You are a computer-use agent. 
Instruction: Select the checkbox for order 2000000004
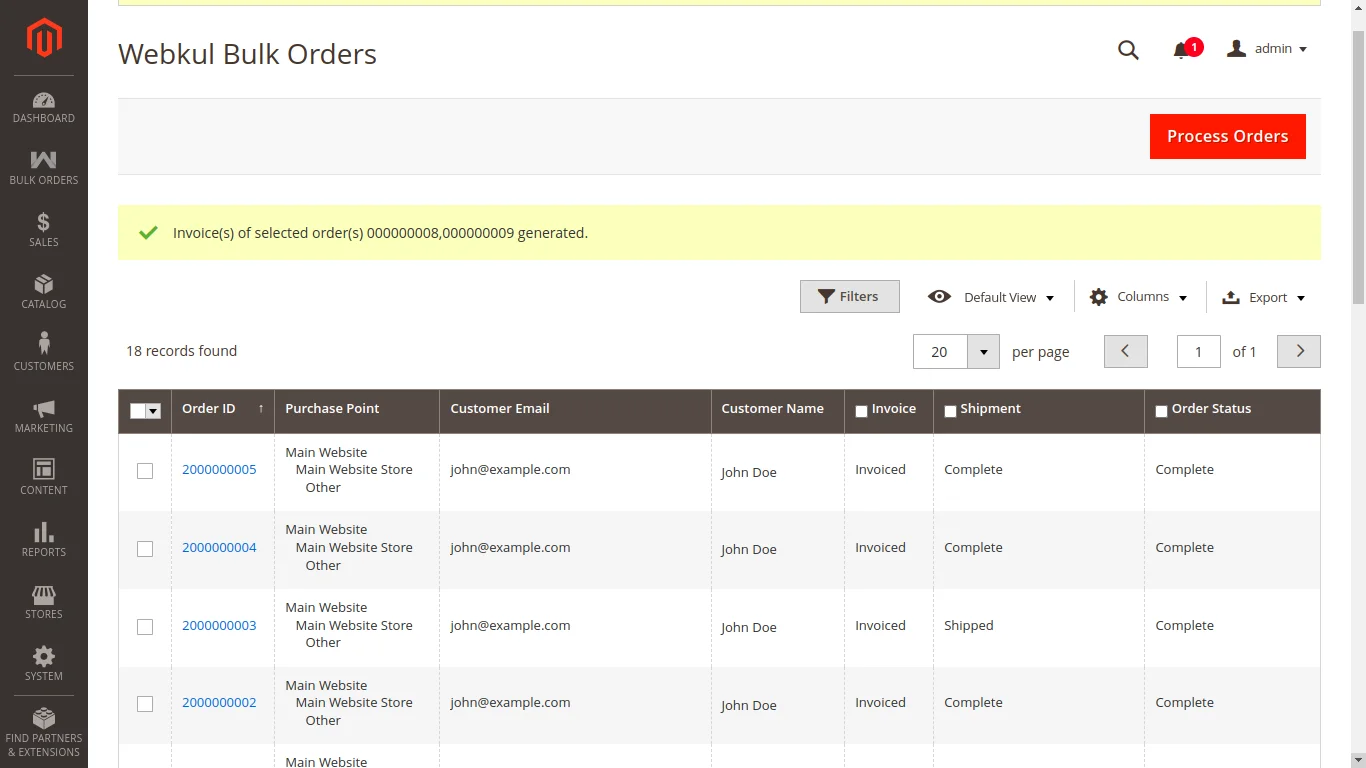coord(145,549)
